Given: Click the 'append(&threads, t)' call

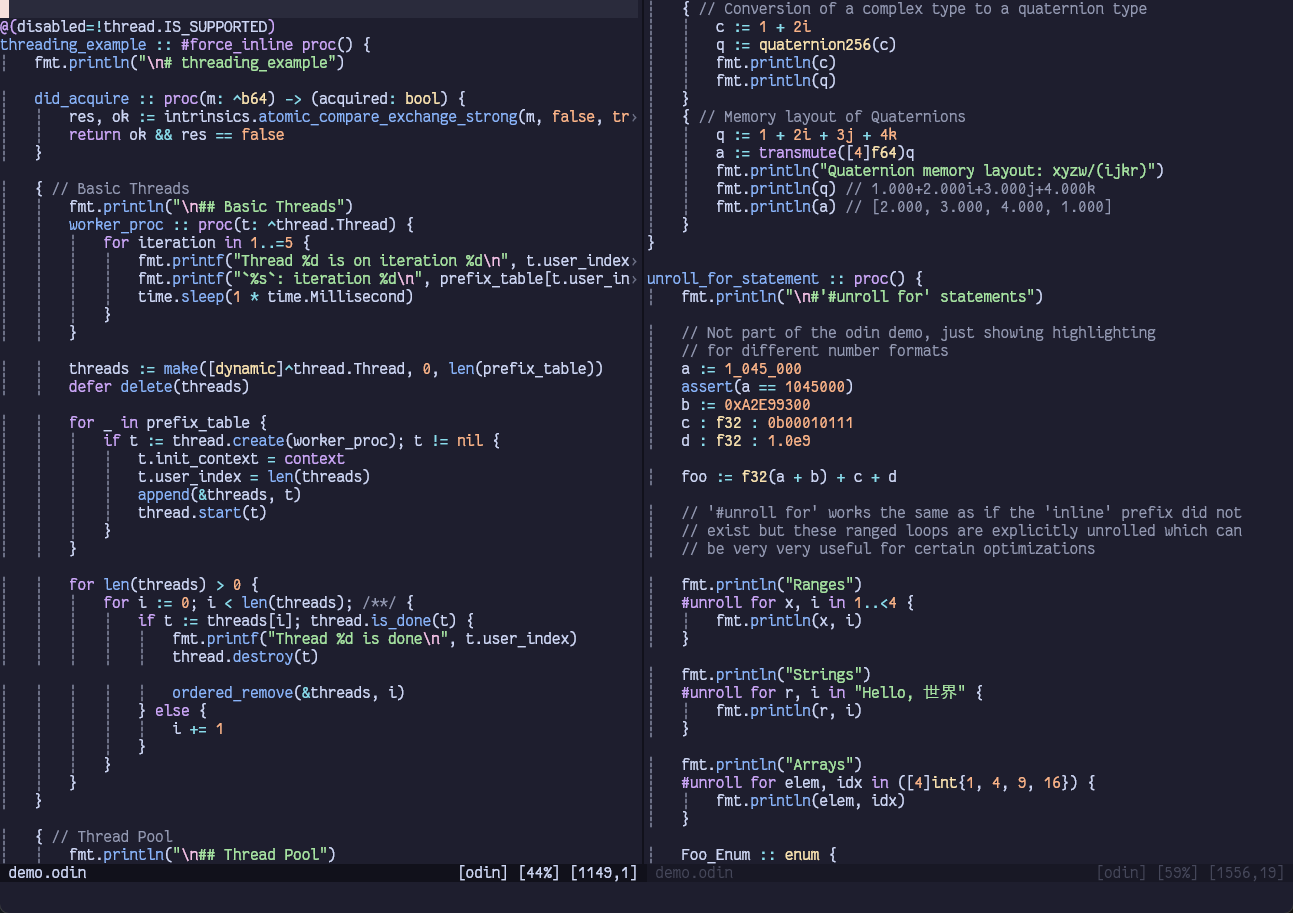Looking at the screenshot, I should (x=219, y=495).
